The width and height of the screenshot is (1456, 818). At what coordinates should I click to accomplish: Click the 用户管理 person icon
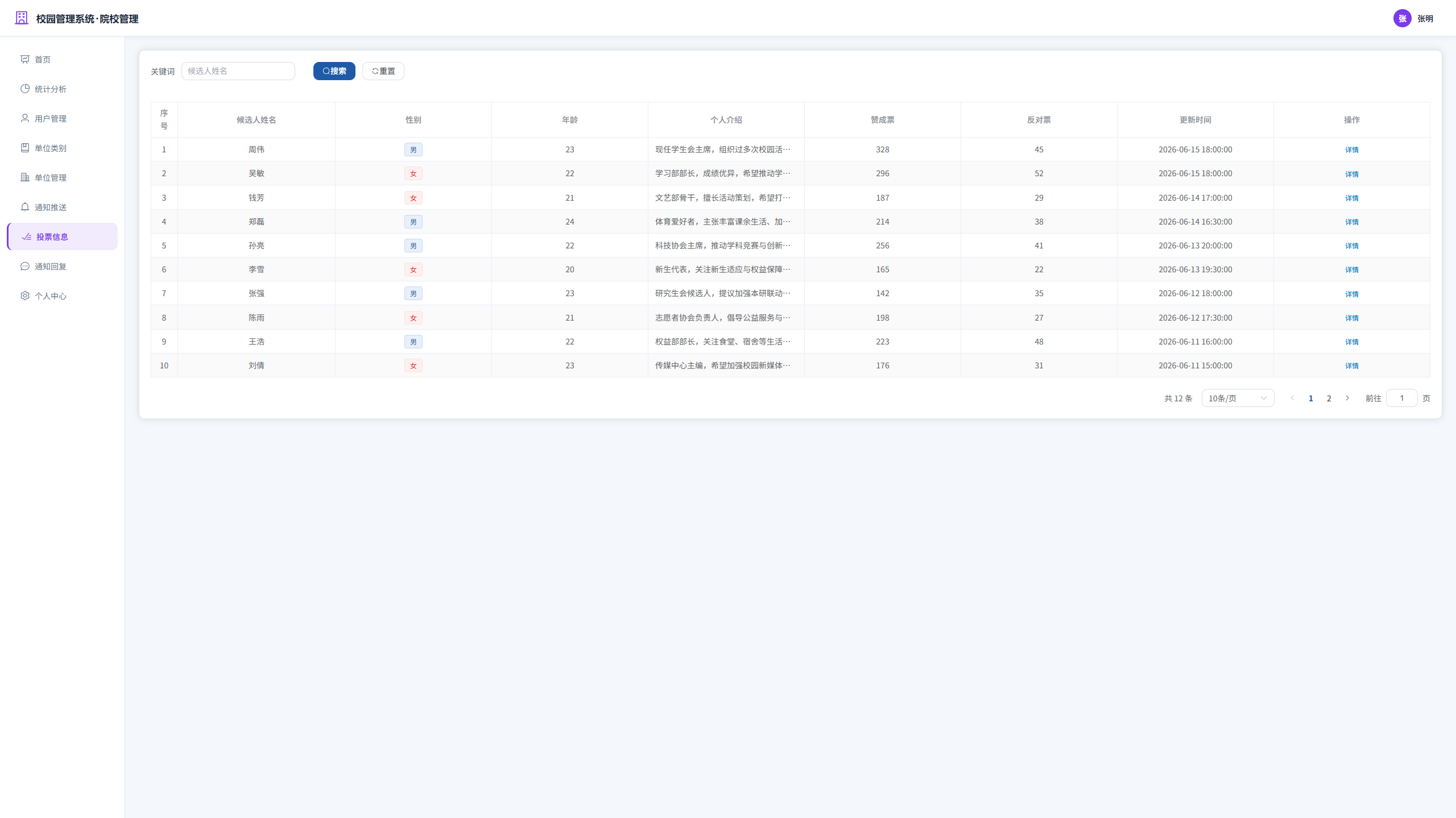coord(25,118)
